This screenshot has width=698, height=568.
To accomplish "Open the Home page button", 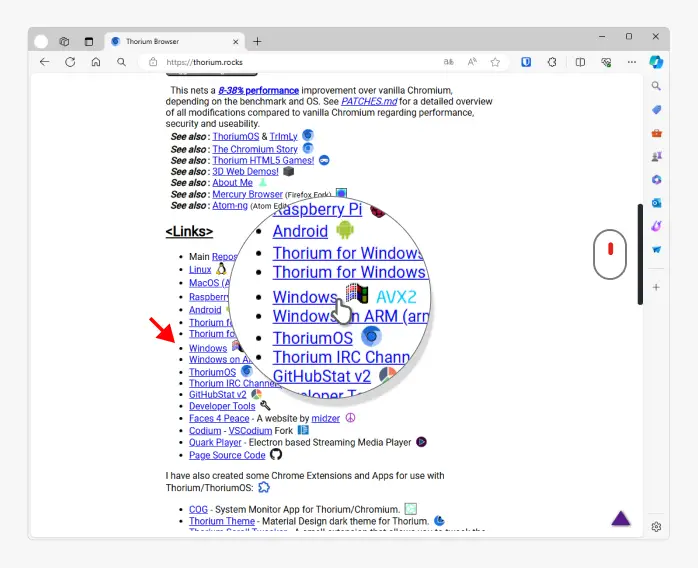I will click(96, 62).
